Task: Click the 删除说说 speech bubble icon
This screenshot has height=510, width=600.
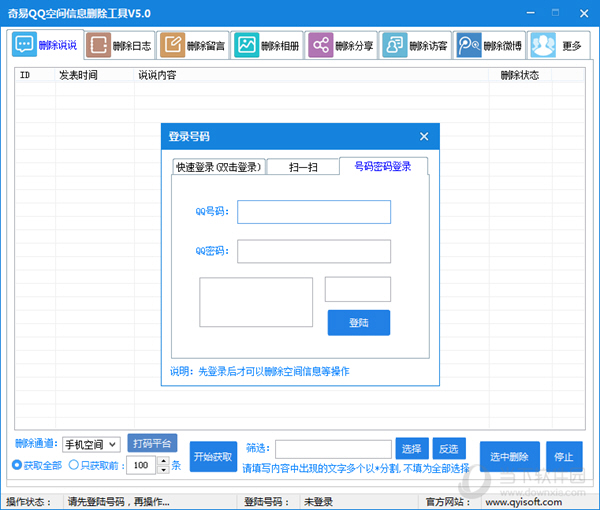Action: (24, 44)
